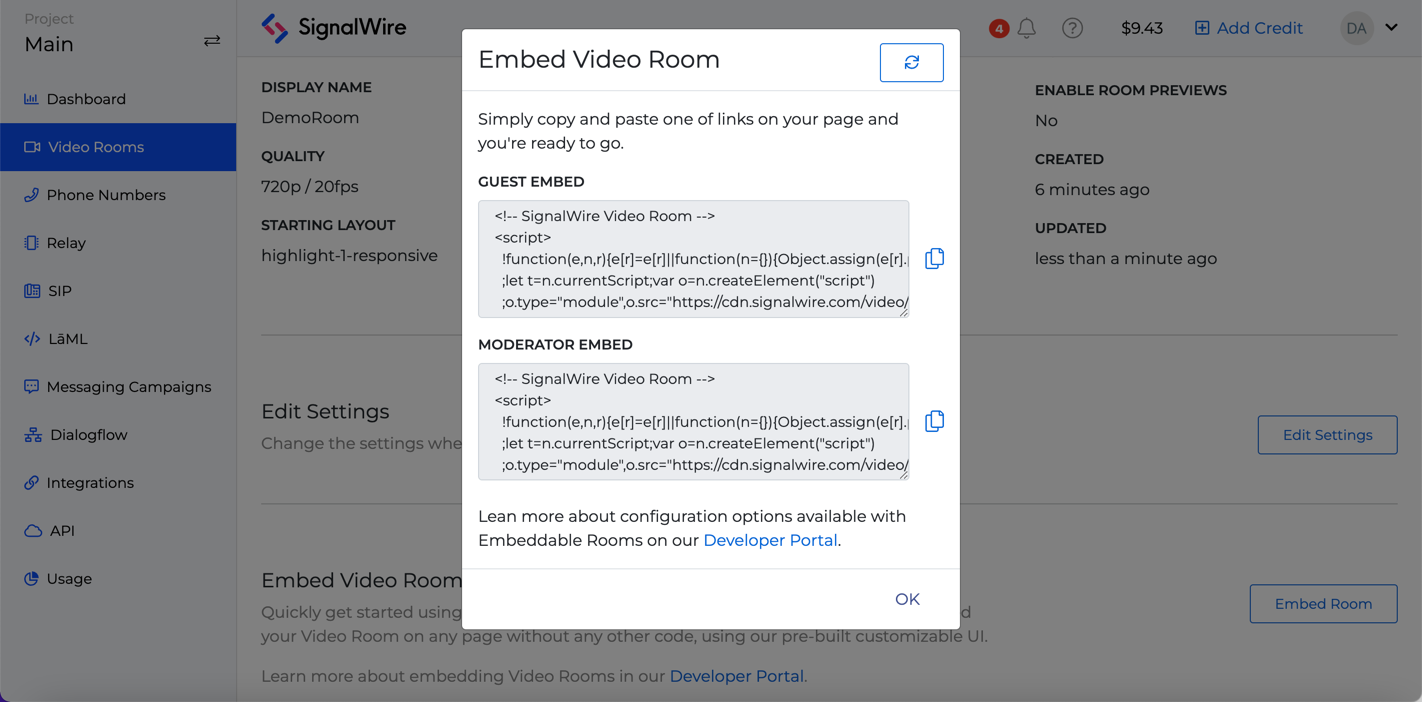Click the project switch arrows icon

click(x=212, y=41)
